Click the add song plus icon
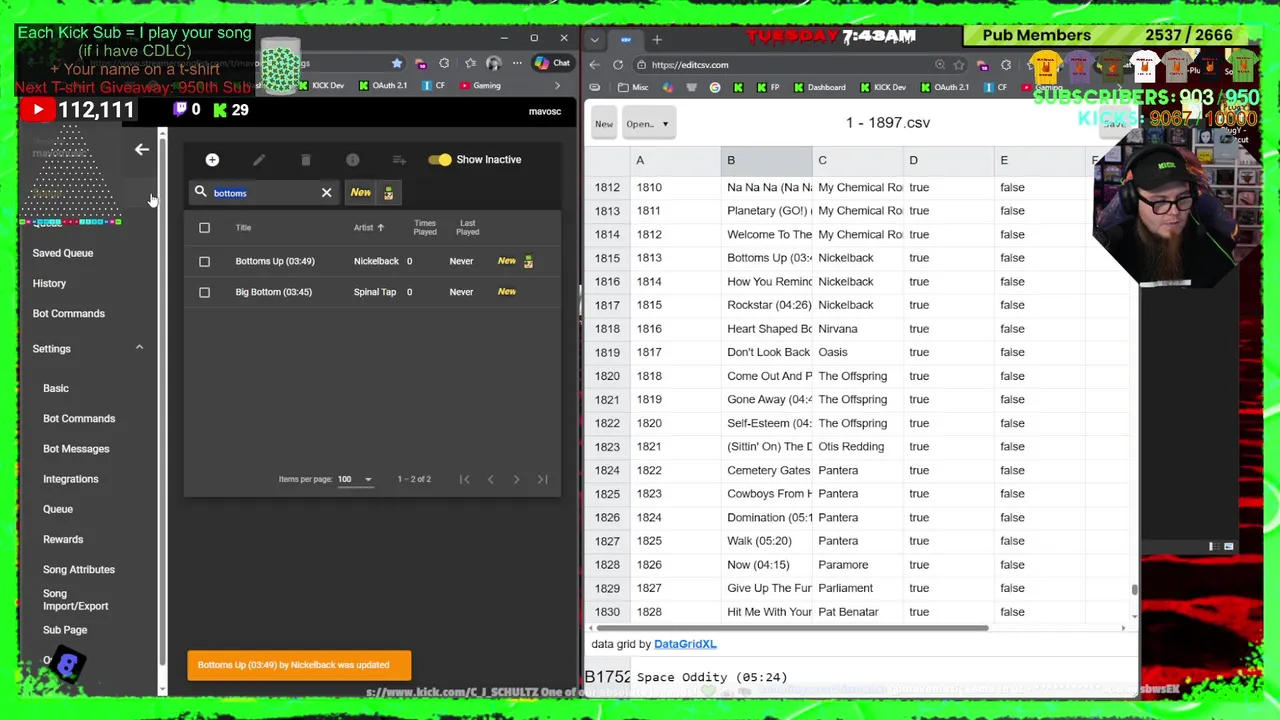This screenshot has width=1280, height=720. click(x=212, y=160)
